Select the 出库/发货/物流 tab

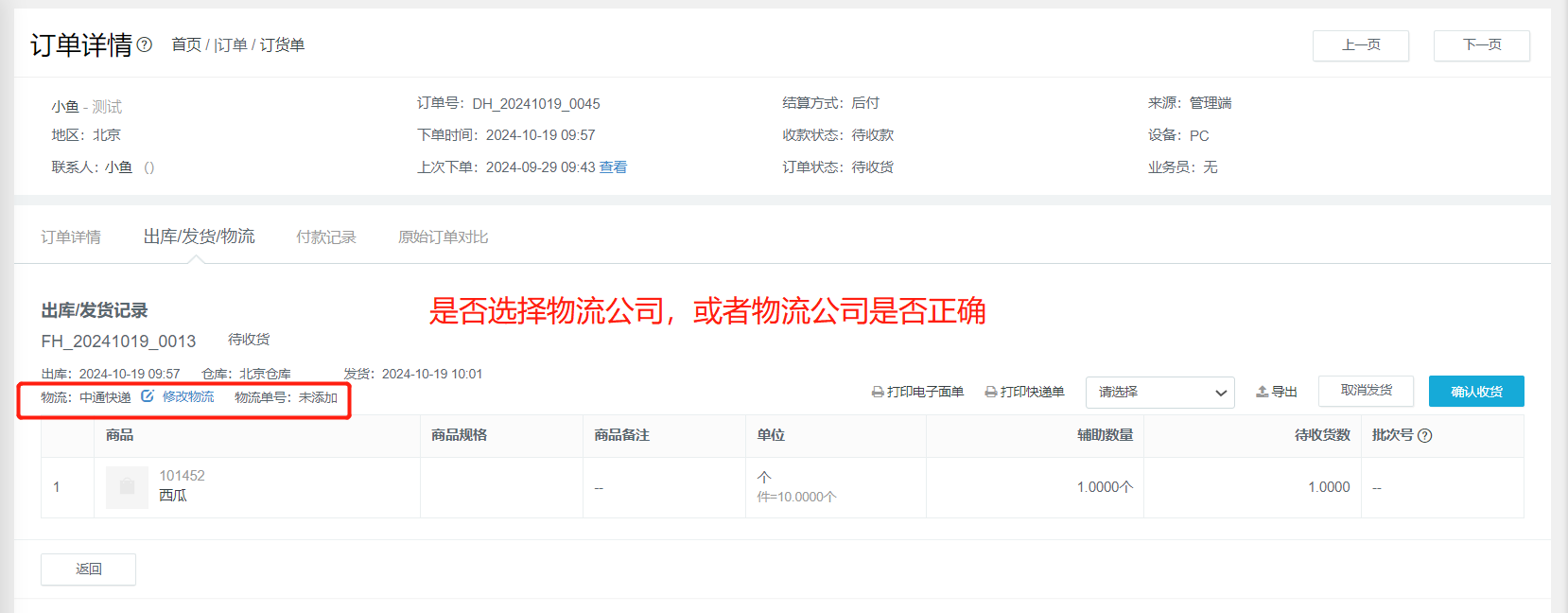(199, 236)
